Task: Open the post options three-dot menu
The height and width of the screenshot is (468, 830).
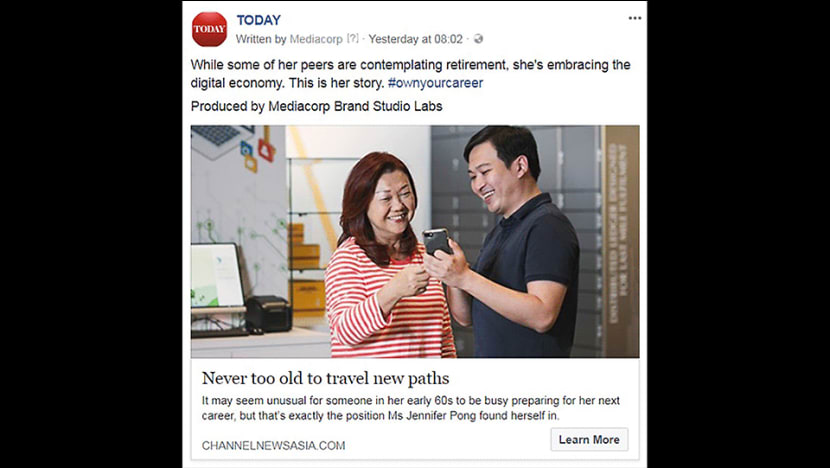Action: tap(635, 18)
